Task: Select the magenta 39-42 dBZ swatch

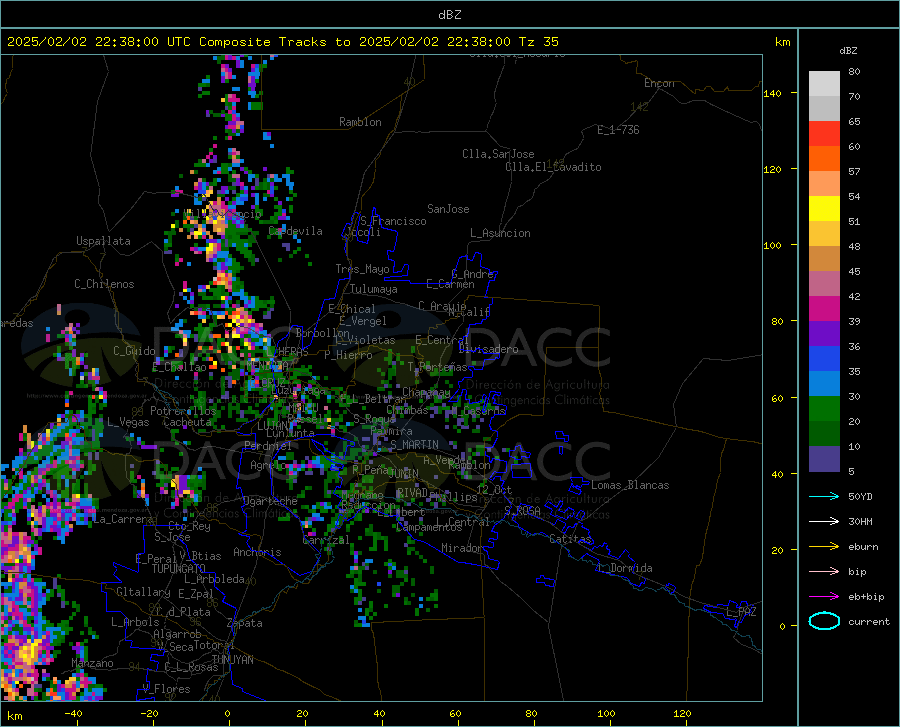Action: point(824,309)
